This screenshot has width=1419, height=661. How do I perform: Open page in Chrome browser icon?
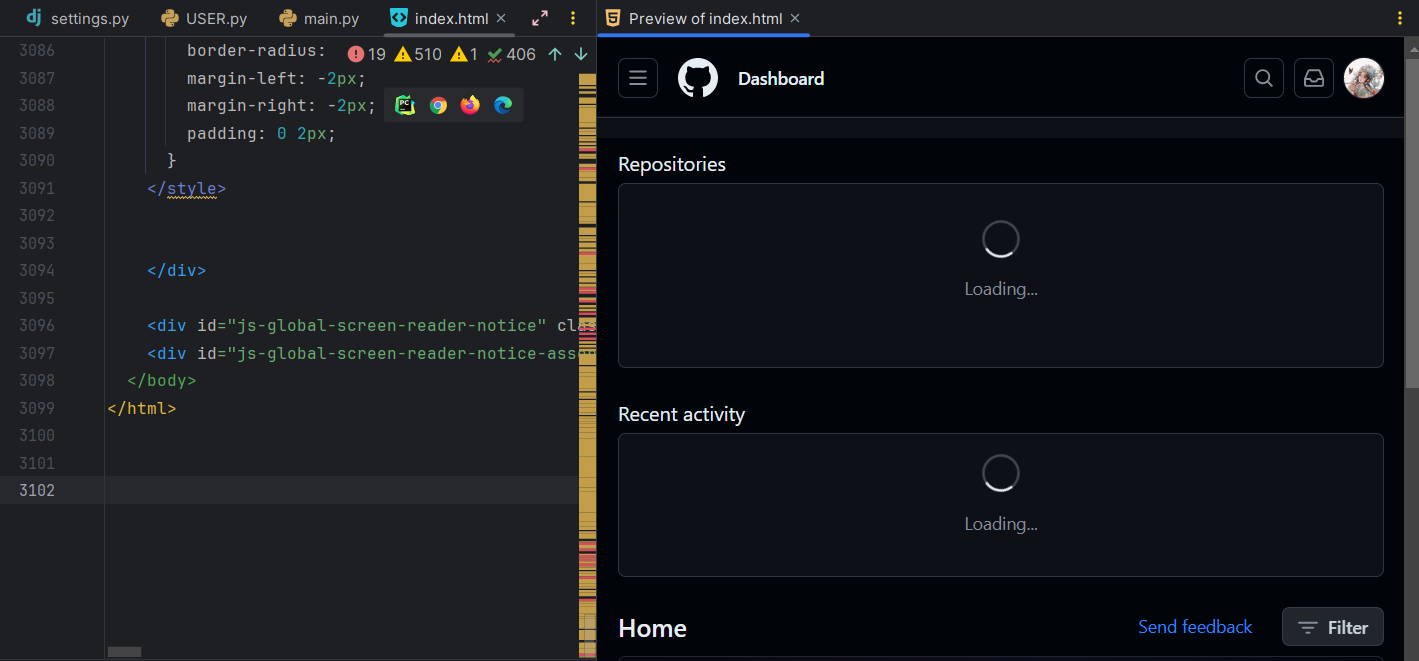point(438,105)
